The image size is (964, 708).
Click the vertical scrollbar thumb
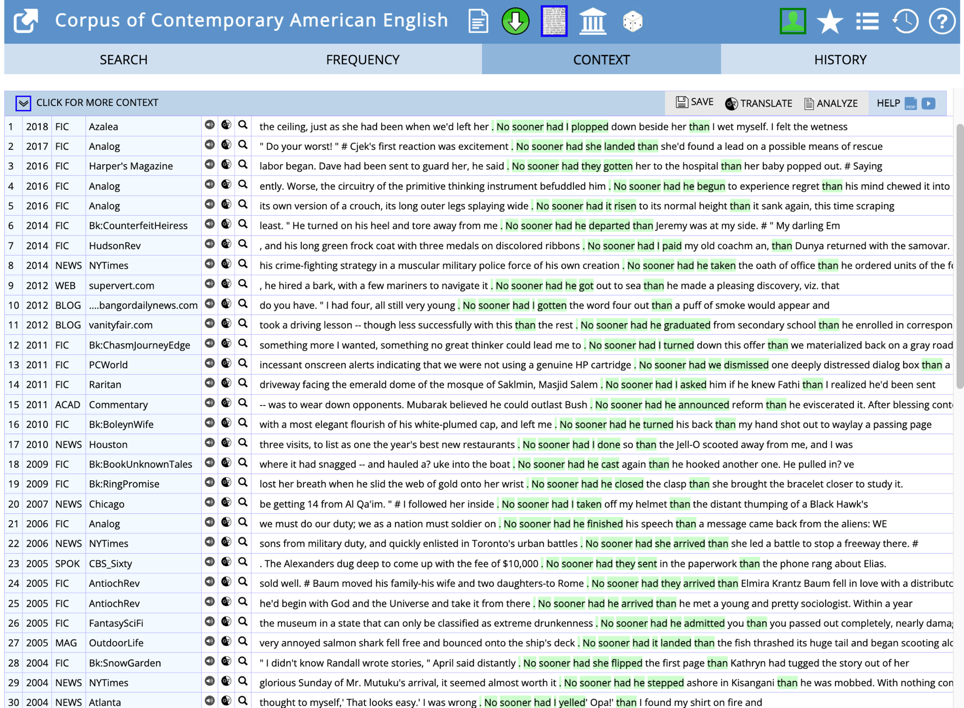(x=960, y=257)
